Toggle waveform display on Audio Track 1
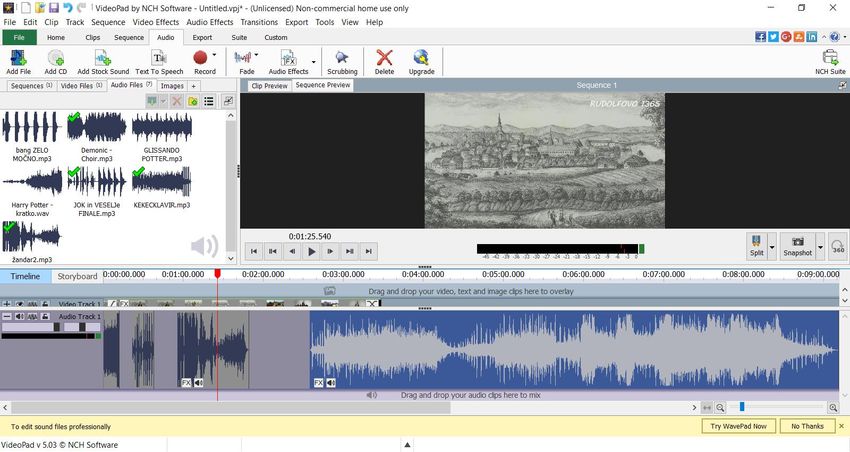 pyautogui.click(x=33, y=317)
